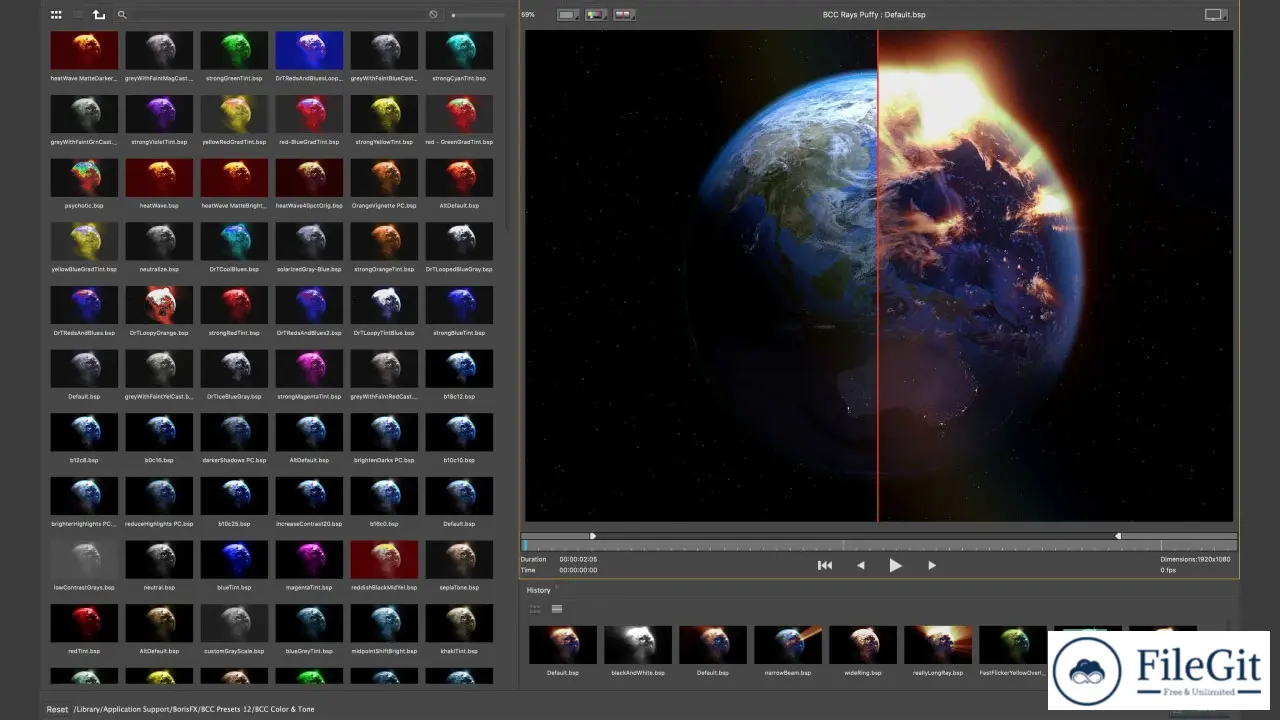Image resolution: width=1280 pixels, height=720 pixels.
Task: Click the red split-compare line in preview
Action: [x=878, y=276]
